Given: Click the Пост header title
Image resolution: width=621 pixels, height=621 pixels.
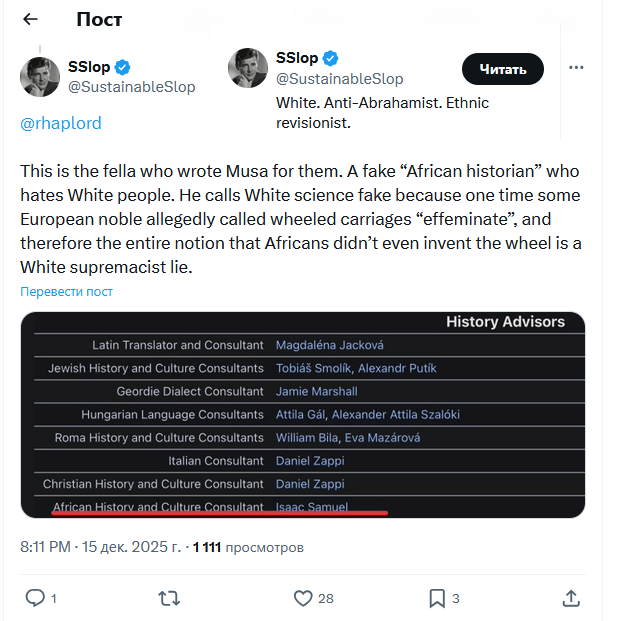Looking at the screenshot, I should click(99, 19).
